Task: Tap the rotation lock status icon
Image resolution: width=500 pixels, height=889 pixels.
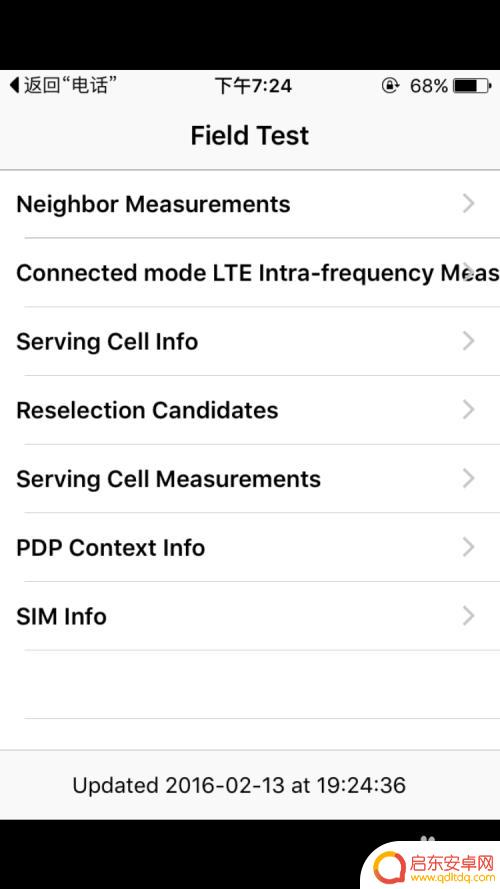Action: [x=389, y=86]
